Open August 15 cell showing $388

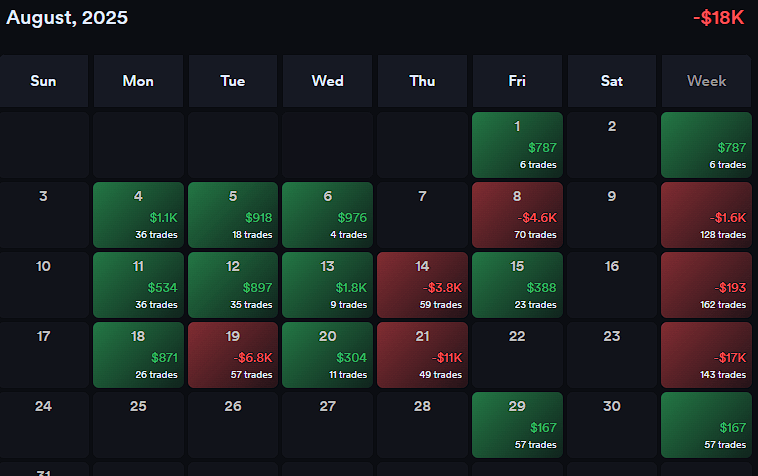pyautogui.click(x=517, y=284)
